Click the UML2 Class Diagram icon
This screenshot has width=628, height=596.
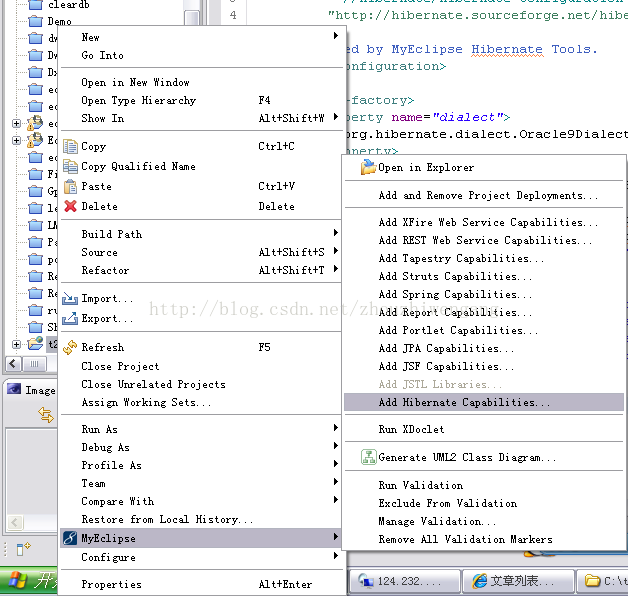coord(368,457)
